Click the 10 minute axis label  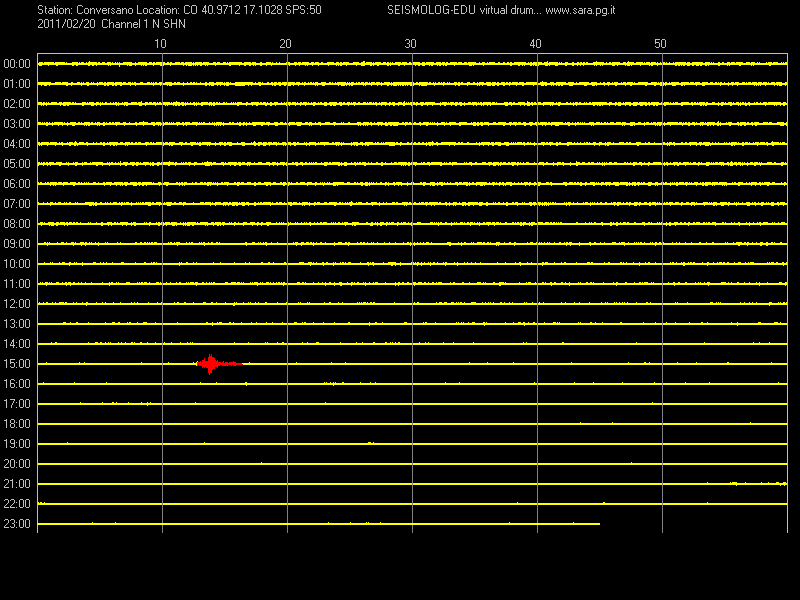pos(160,44)
